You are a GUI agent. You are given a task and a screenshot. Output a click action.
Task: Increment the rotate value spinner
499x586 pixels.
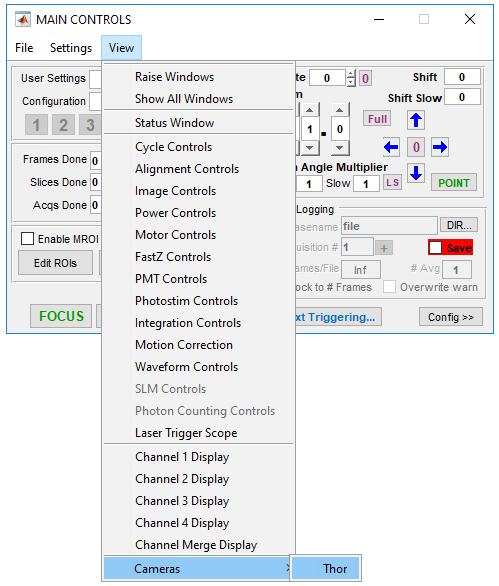351,74
